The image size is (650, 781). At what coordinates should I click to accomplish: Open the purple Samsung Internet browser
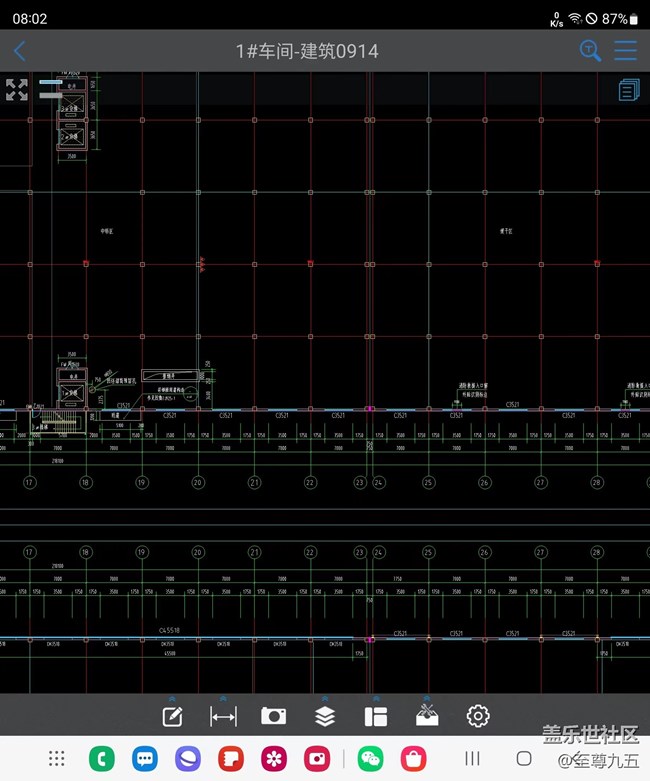[188, 759]
